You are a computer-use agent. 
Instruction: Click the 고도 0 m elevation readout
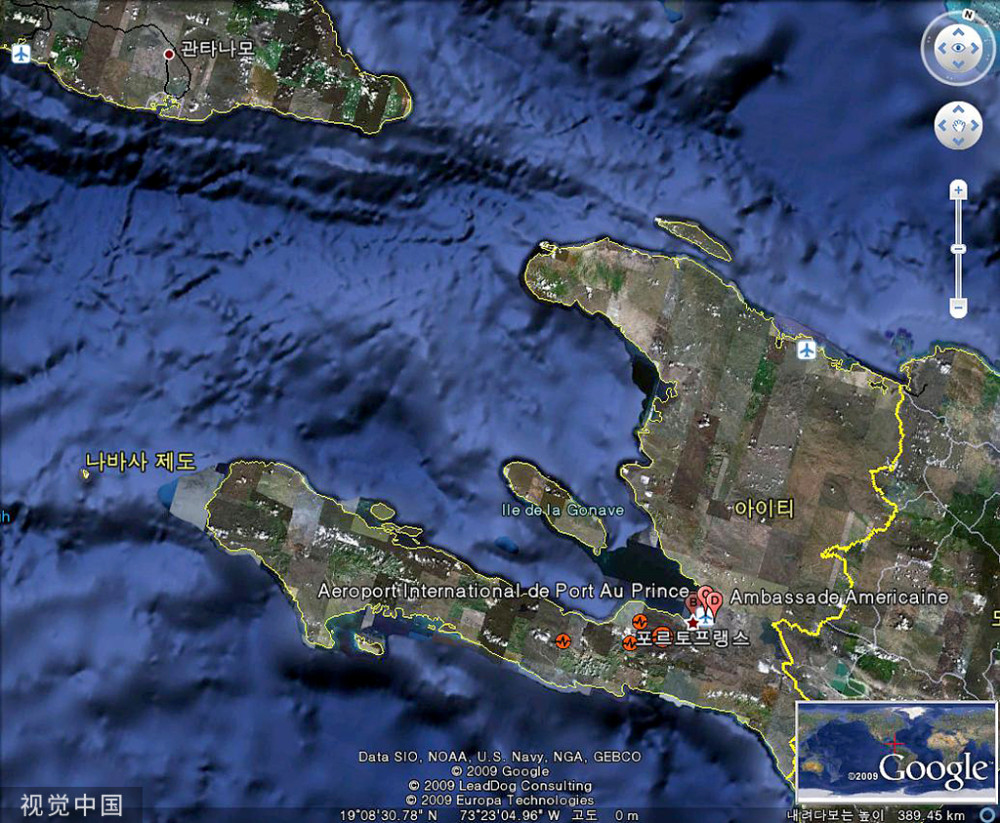[605, 815]
